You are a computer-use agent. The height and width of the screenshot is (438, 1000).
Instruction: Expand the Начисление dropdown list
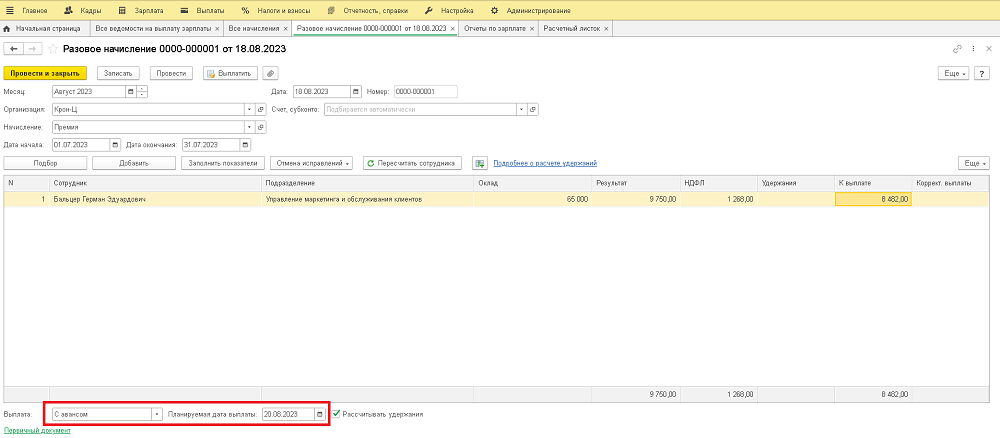pyautogui.click(x=248, y=127)
